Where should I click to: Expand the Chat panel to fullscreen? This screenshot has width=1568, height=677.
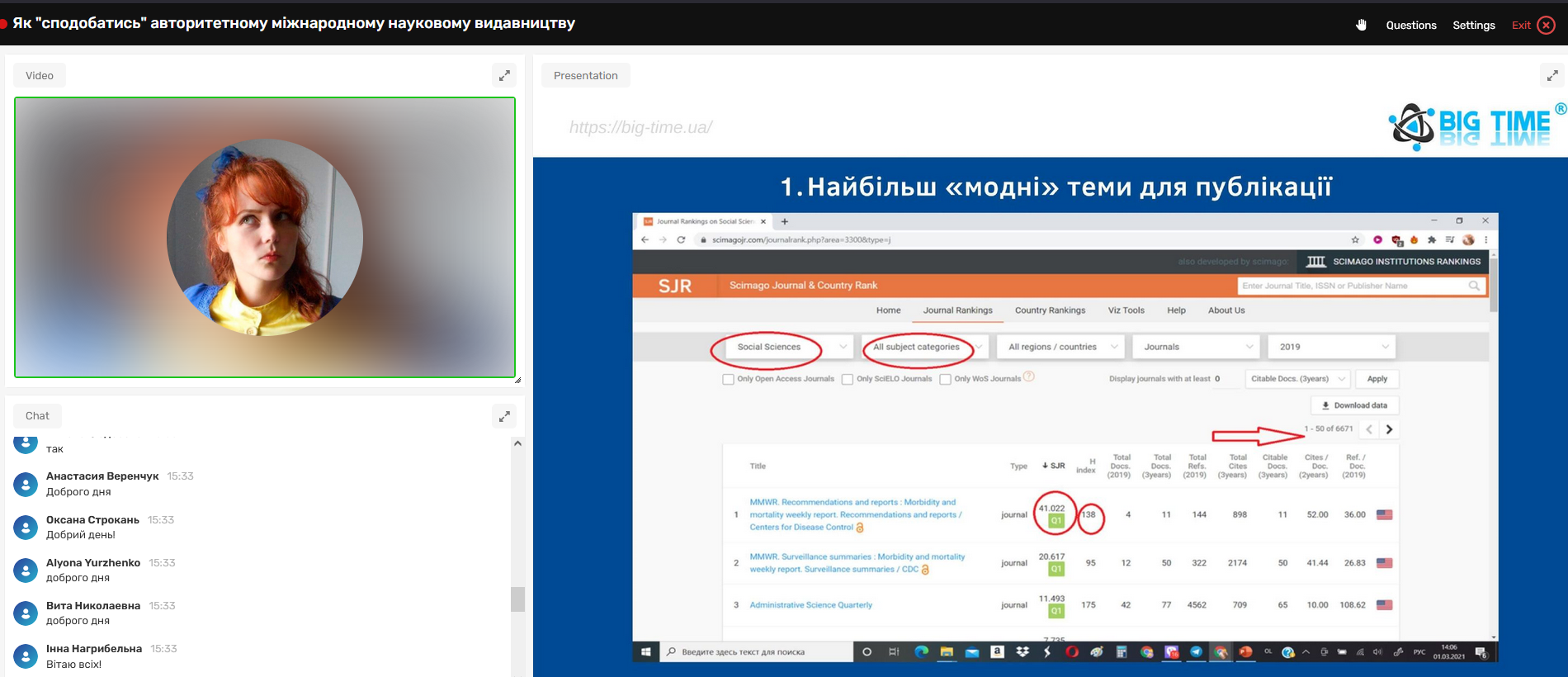click(x=504, y=416)
